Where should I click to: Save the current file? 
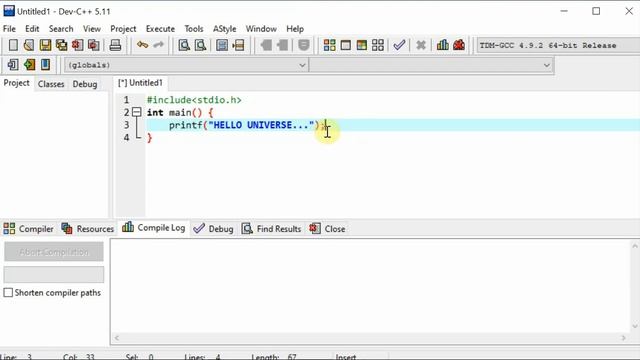(45, 45)
